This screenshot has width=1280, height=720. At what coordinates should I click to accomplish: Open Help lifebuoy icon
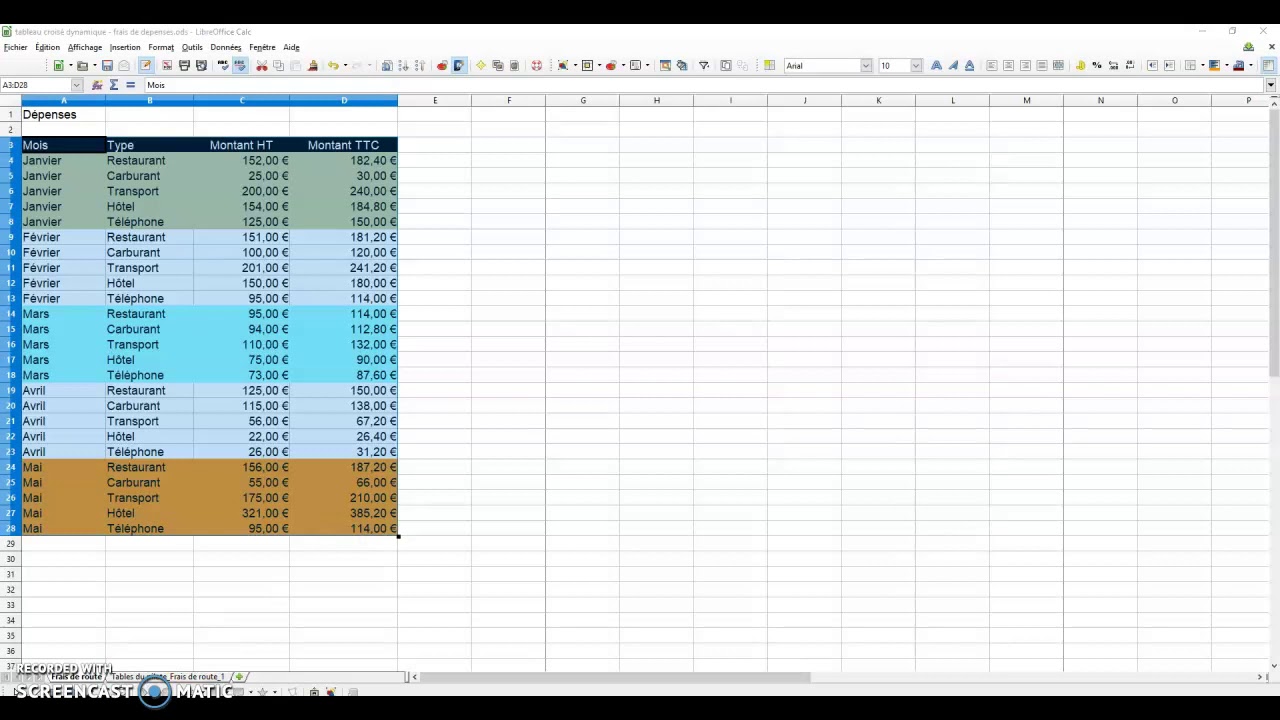pyautogui.click(x=536, y=65)
